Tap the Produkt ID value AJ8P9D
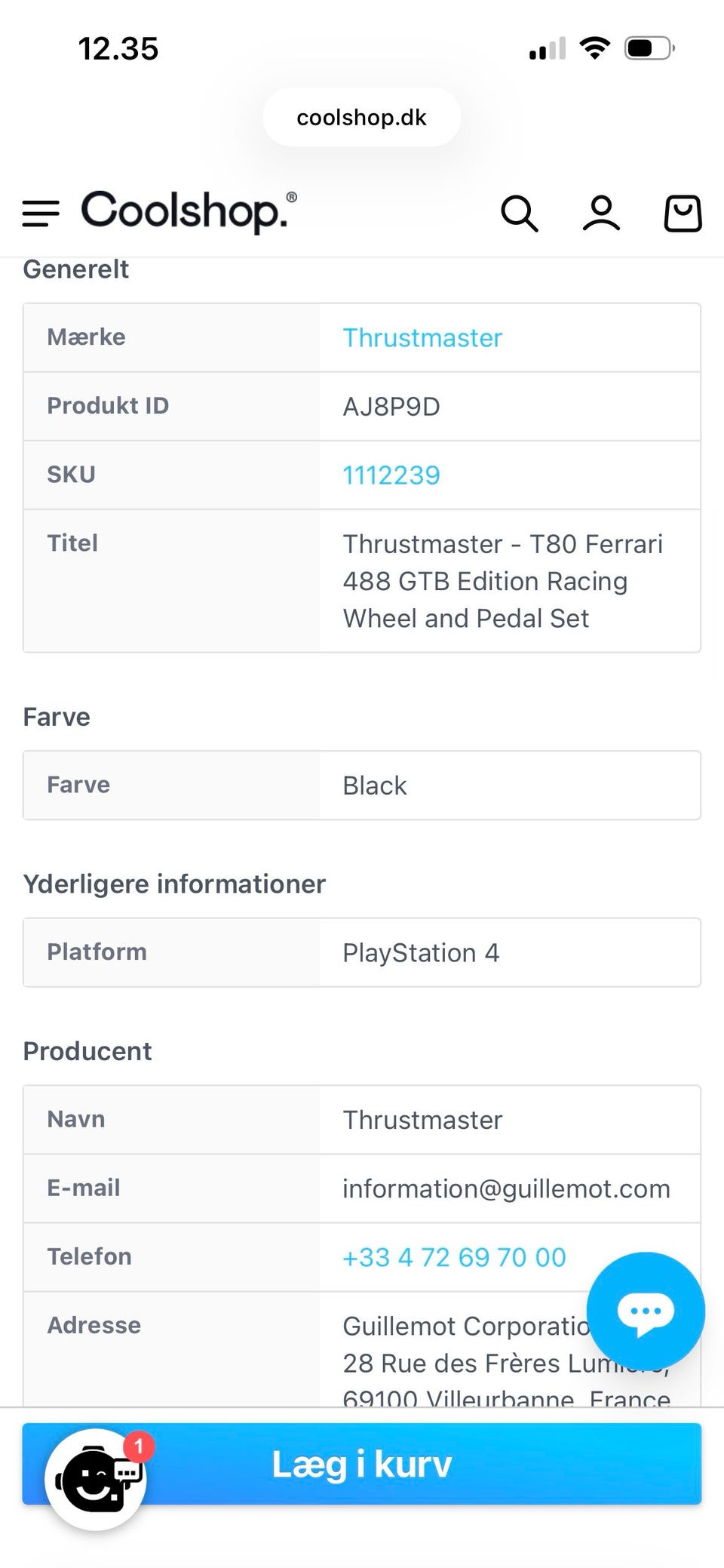Screen dimensions: 724x1568 (x=391, y=407)
